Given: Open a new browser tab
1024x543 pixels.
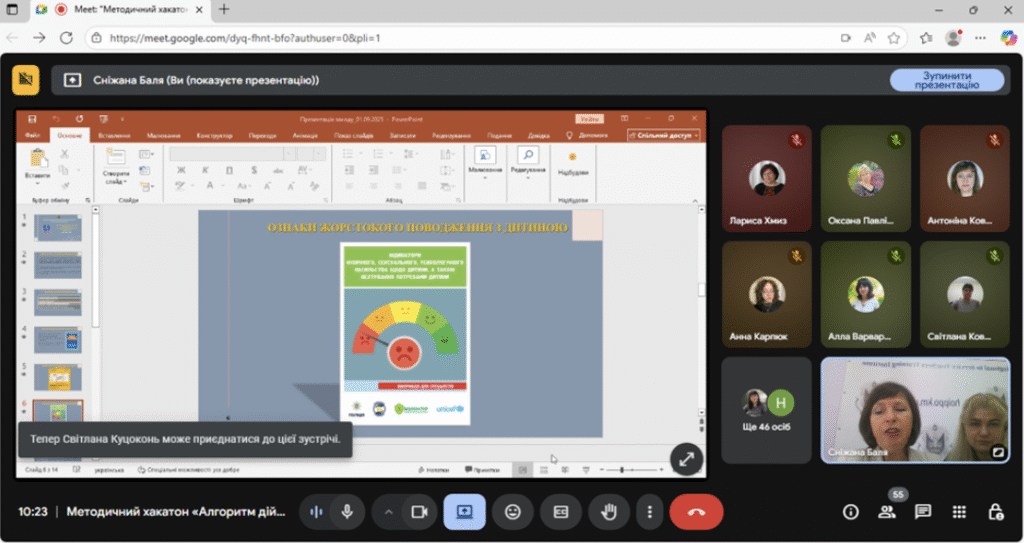Looking at the screenshot, I should (224, 9).
